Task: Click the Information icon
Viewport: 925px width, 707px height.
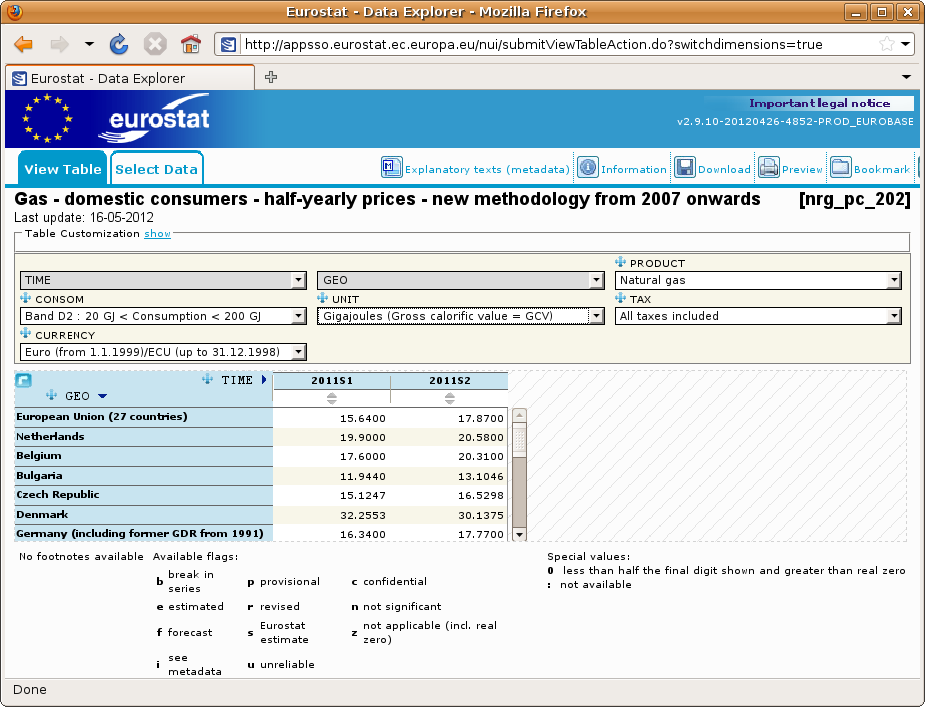Action: click(588, 168)
